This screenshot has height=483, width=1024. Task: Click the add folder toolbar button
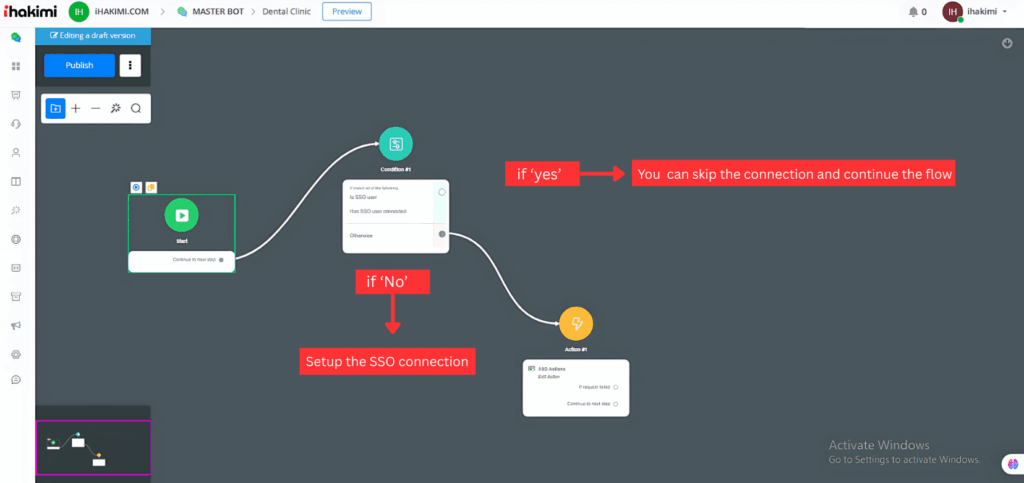(x=55, y=108)
